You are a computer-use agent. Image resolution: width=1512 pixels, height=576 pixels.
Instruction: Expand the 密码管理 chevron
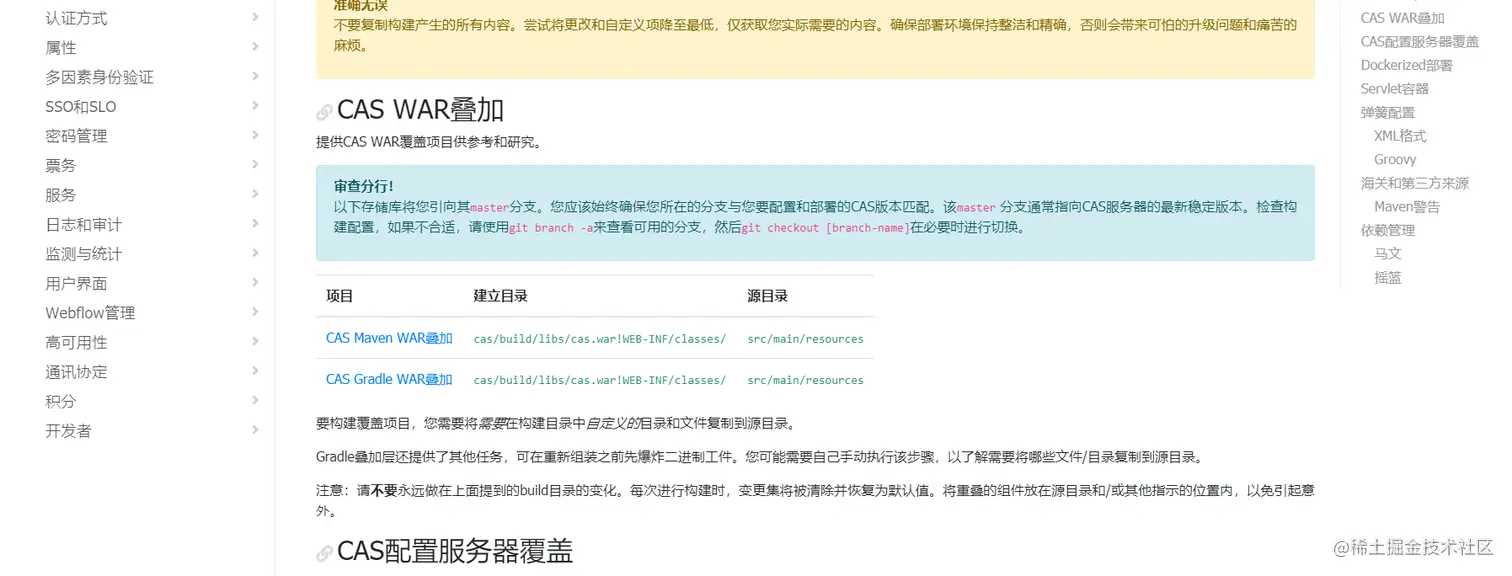pos(256,135)
